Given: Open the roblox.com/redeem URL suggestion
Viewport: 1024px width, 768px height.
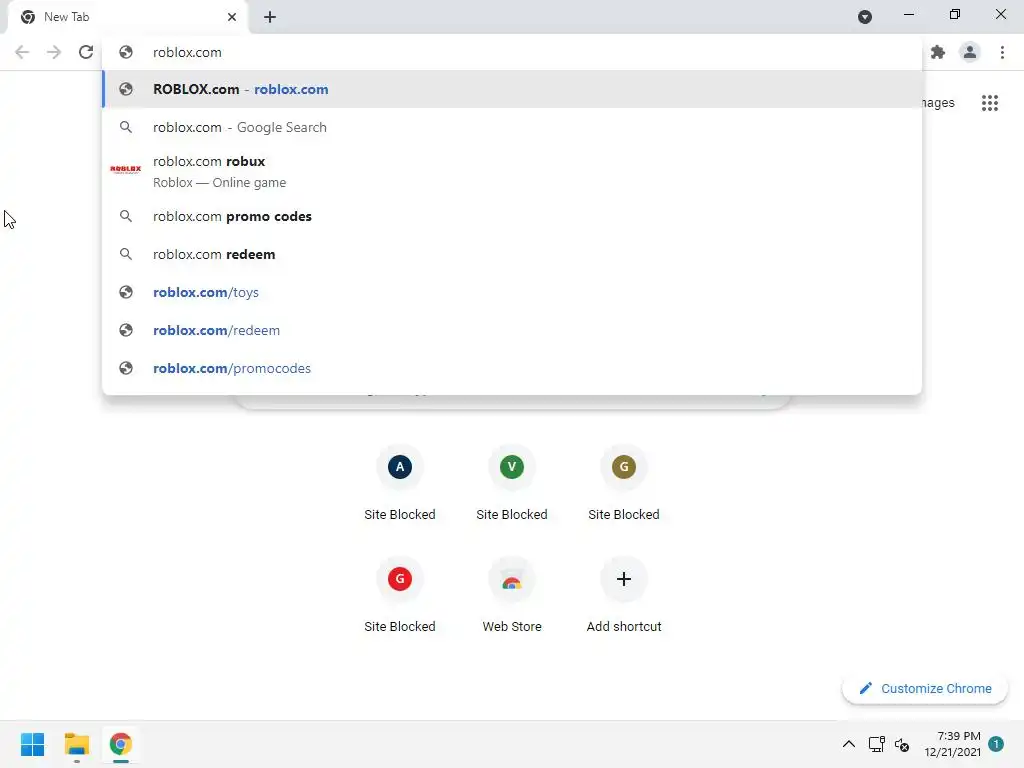Looking at the screenshot, I should point(512,330).
